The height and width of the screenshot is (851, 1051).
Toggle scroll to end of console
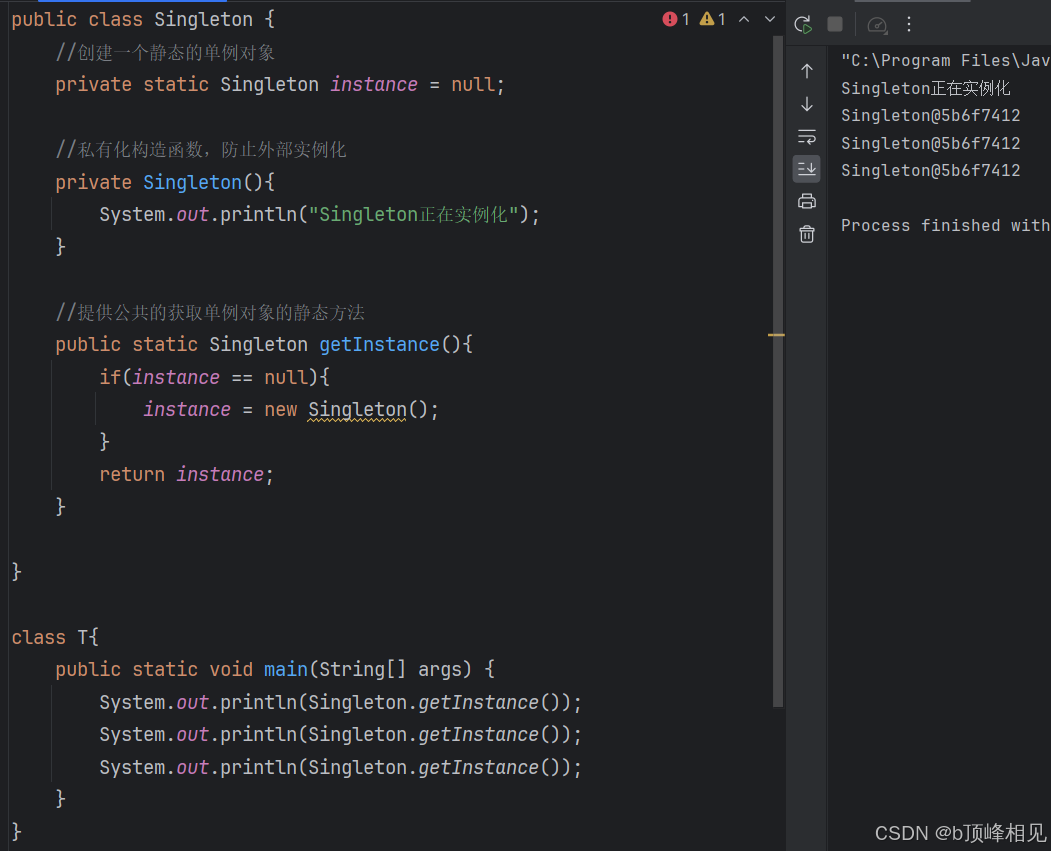pyautogui.click(x=807, y=169)
